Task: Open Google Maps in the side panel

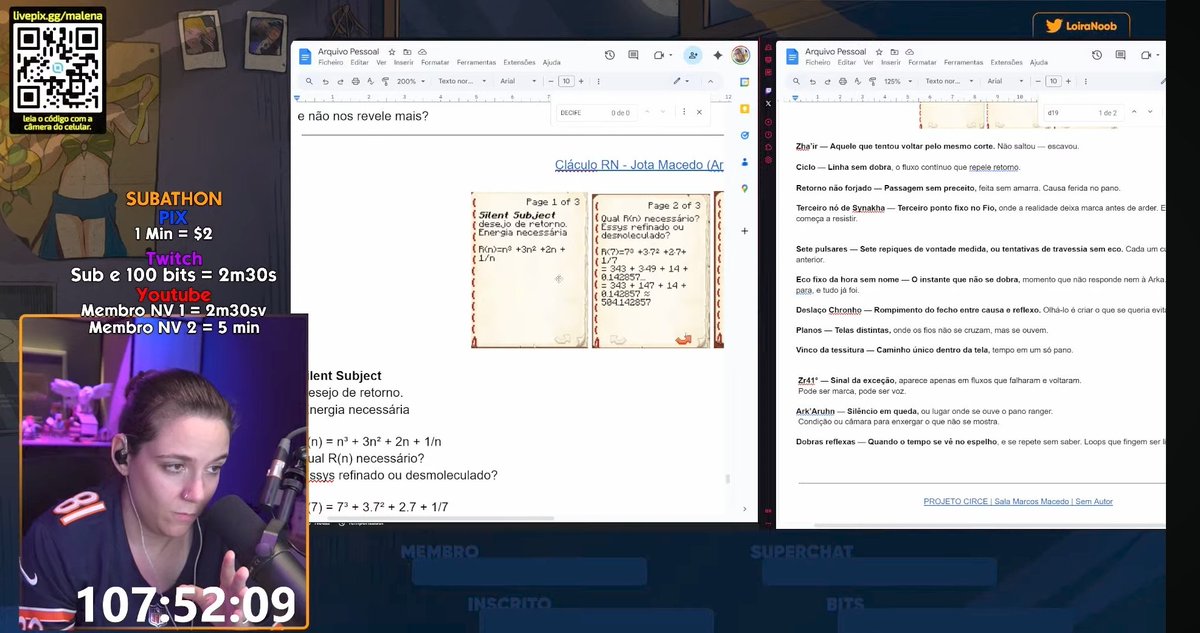Action: point(745,188)
